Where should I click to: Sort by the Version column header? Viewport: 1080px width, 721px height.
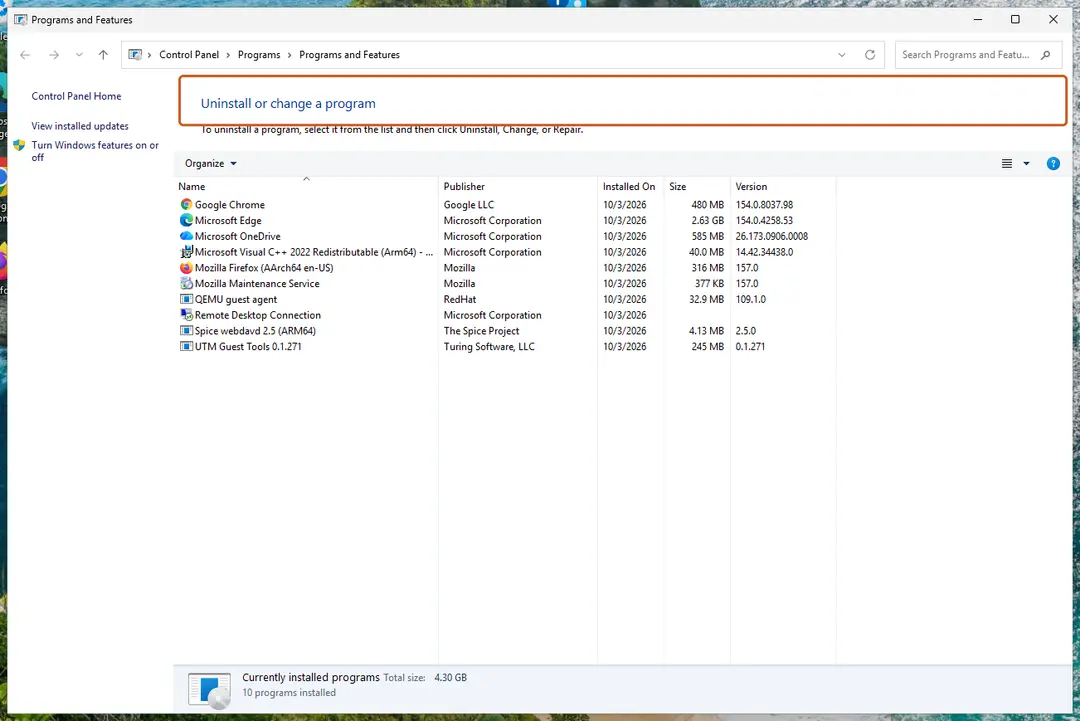pos(783,186)
